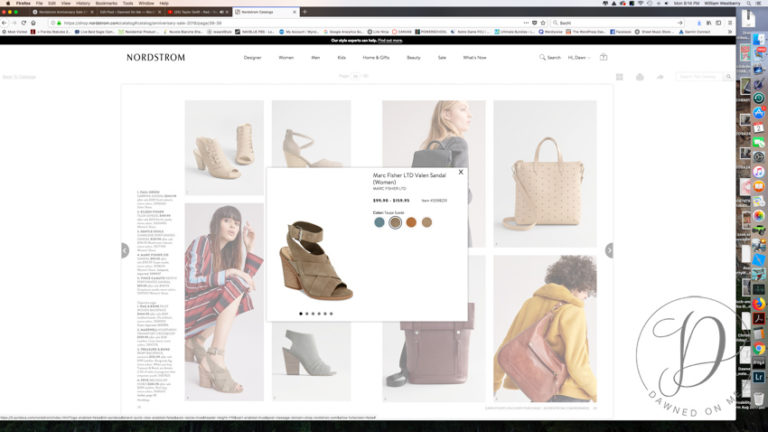The width and height of the screenshot is (768, 432).
Task: Switch to the Nordstrom Anniversary Sale tab
Action: click(62, 12)
